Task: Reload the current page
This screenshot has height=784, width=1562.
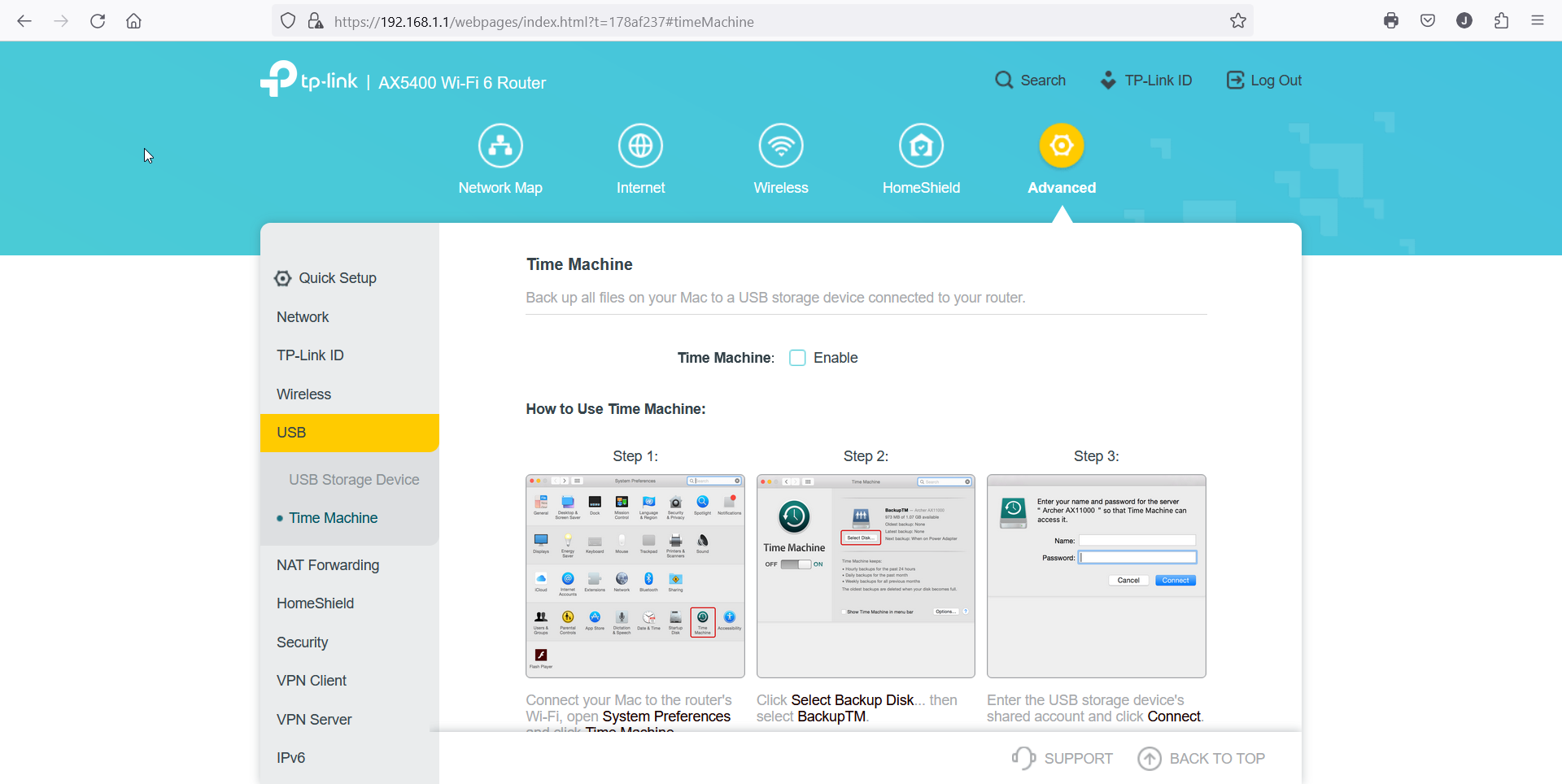Action: tap(98, 21)
